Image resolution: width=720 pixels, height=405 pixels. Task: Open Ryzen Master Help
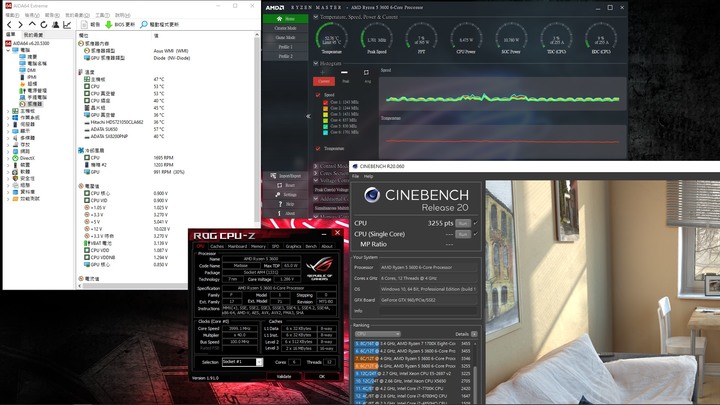286,204
